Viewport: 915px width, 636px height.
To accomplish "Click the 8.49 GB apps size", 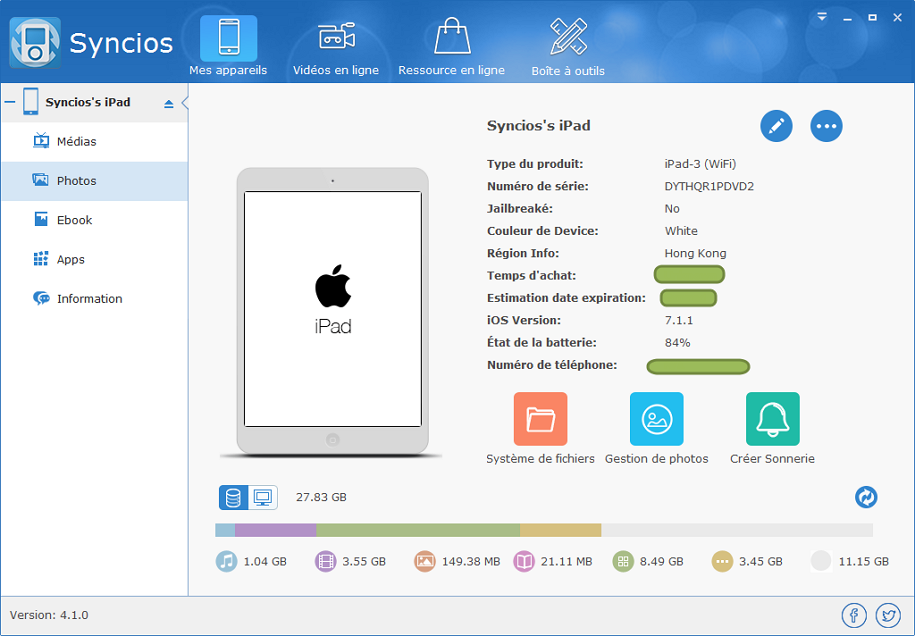I will click(x=661, y=561).
